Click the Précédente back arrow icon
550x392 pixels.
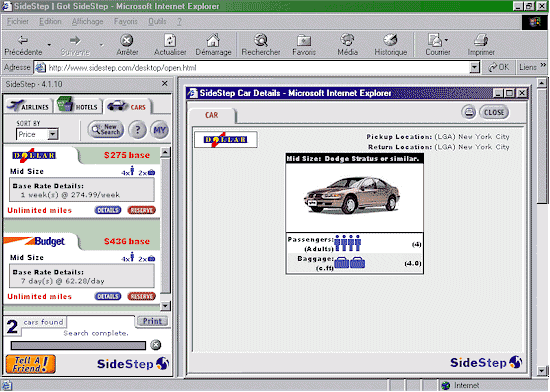23,40
